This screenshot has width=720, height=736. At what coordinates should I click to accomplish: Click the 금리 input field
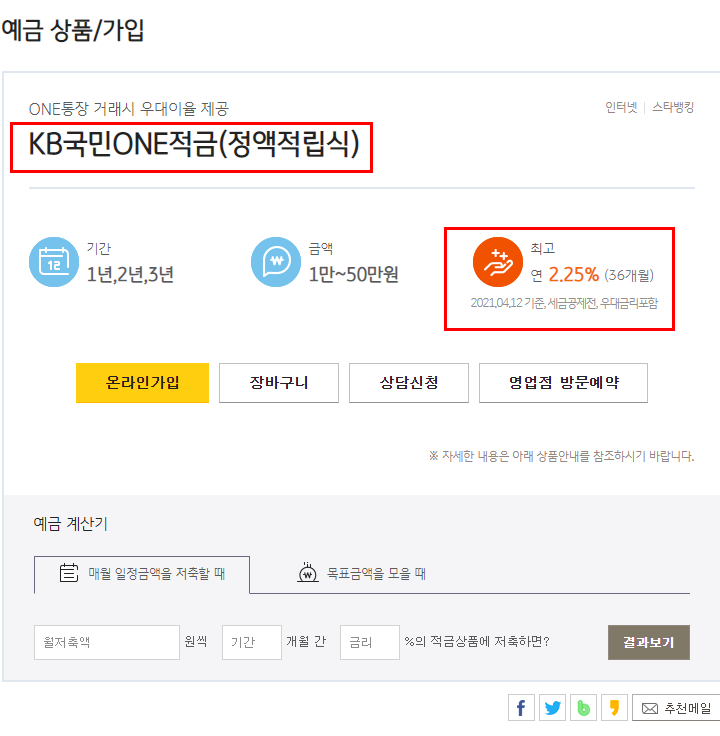click(370, 642)
